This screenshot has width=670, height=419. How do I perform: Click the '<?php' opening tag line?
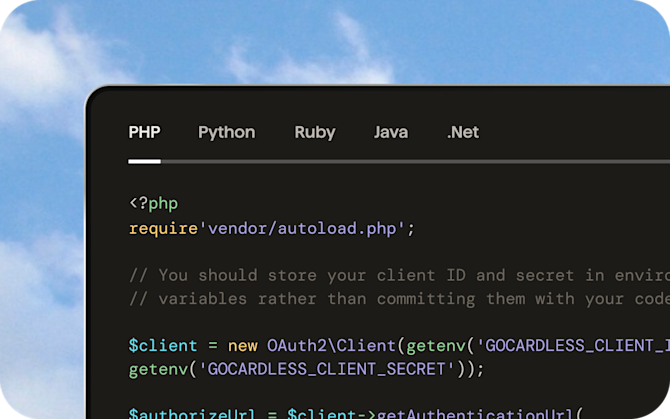pyautogui.click(x=153, y=203)
